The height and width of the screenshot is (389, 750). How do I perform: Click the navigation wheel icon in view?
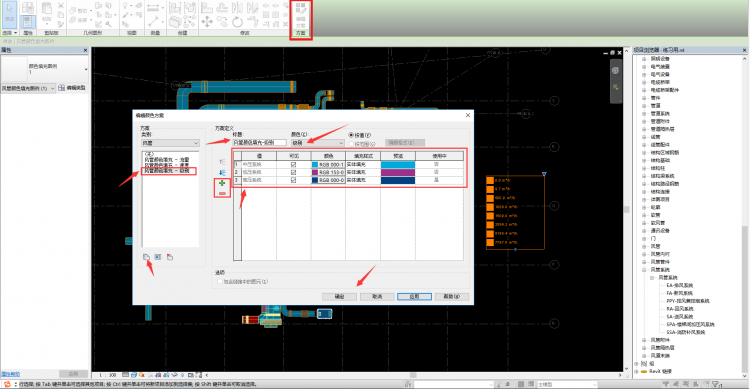pos(616,70)
